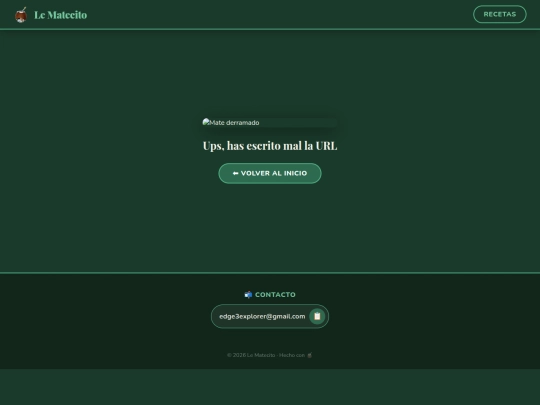
Task: Click Volver al inicio button
Action: pos(270,173)
